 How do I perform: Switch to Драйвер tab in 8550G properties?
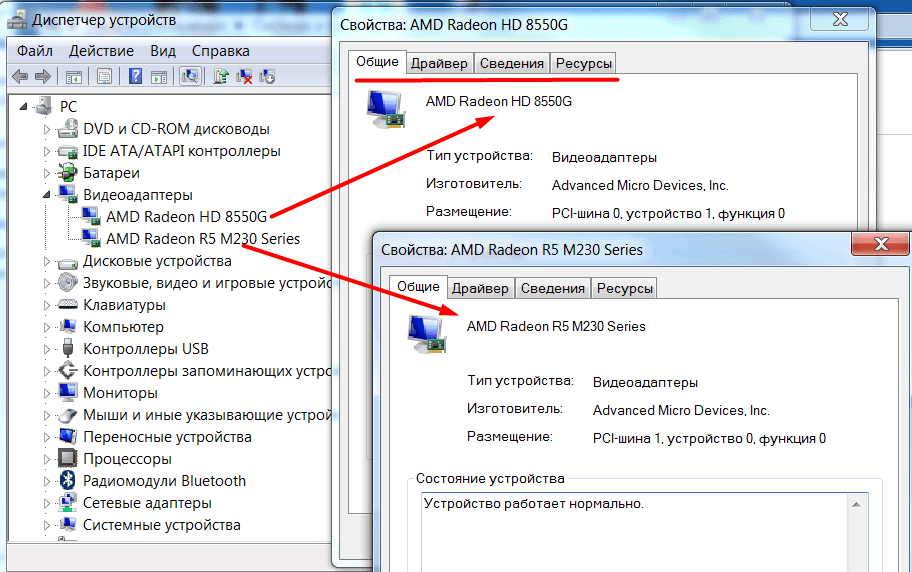(x=439, y=63)
